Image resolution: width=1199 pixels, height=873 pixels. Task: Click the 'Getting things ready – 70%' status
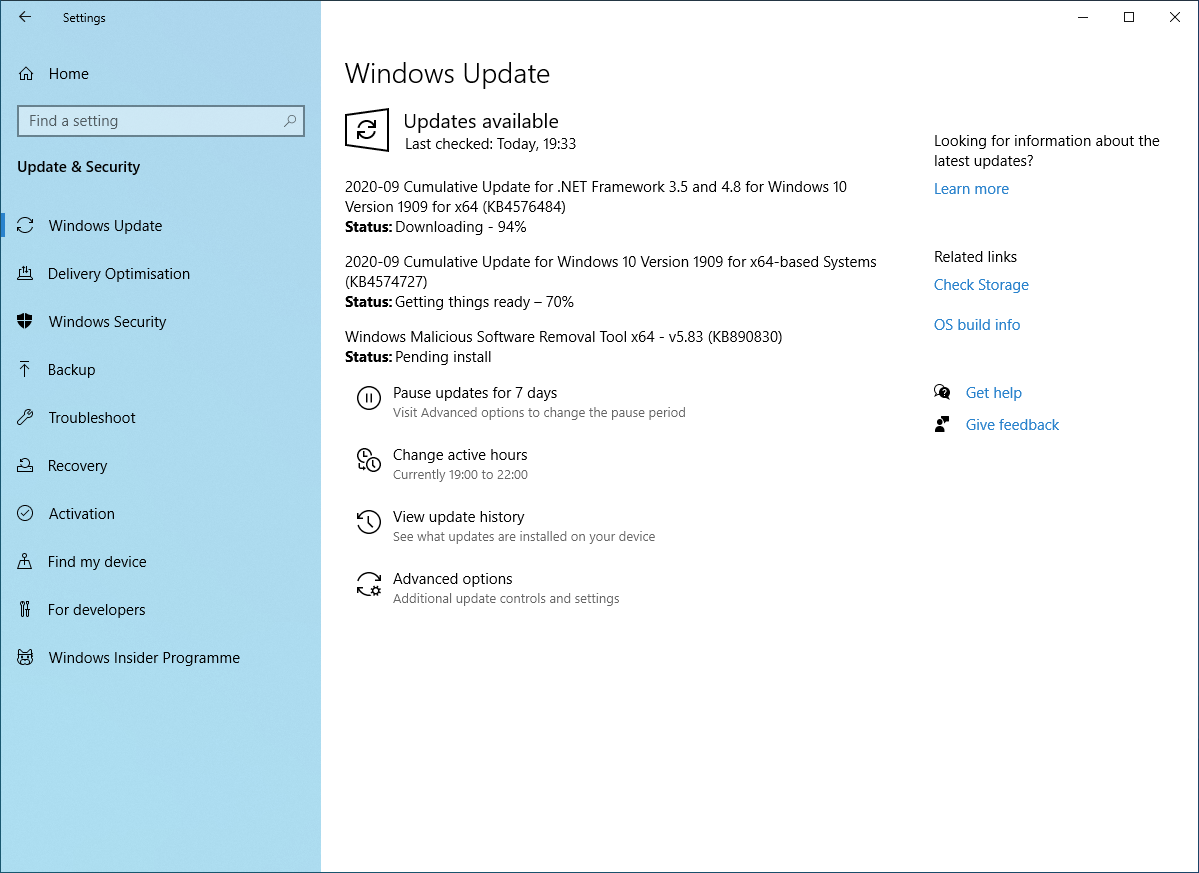click(485, 302)
